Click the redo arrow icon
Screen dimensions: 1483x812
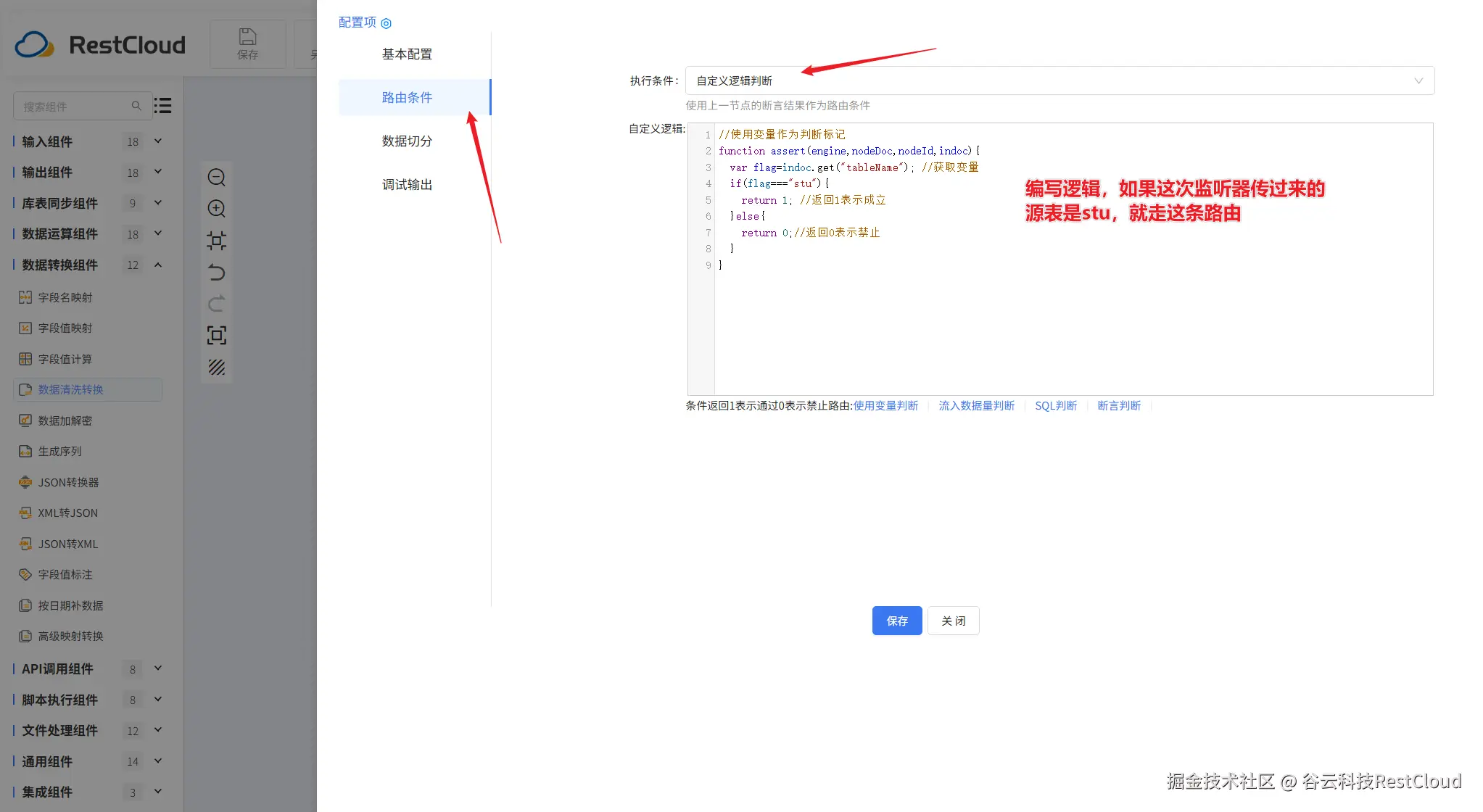pos(216,303)
